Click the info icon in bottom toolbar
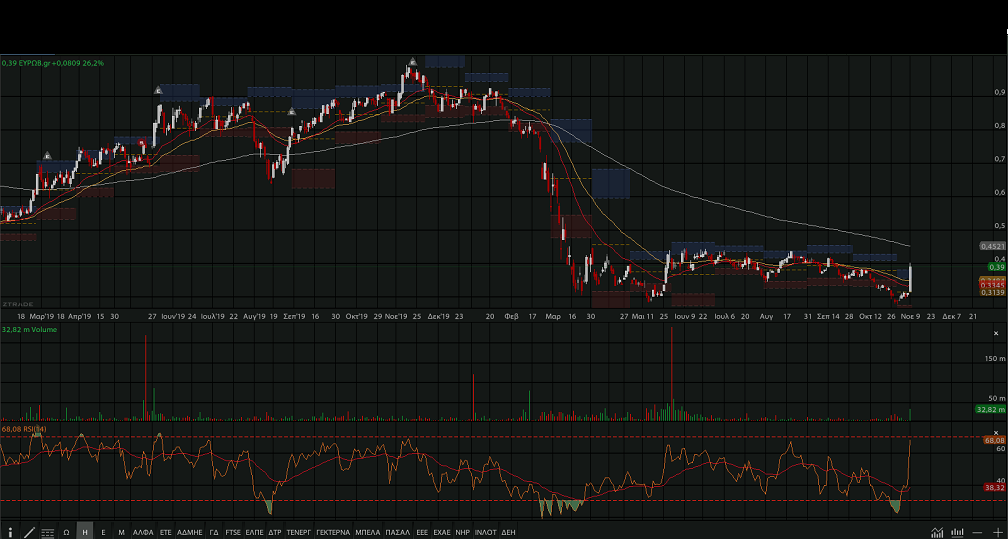The height and width of the screenshot is (539, 1008). [11, 532]
